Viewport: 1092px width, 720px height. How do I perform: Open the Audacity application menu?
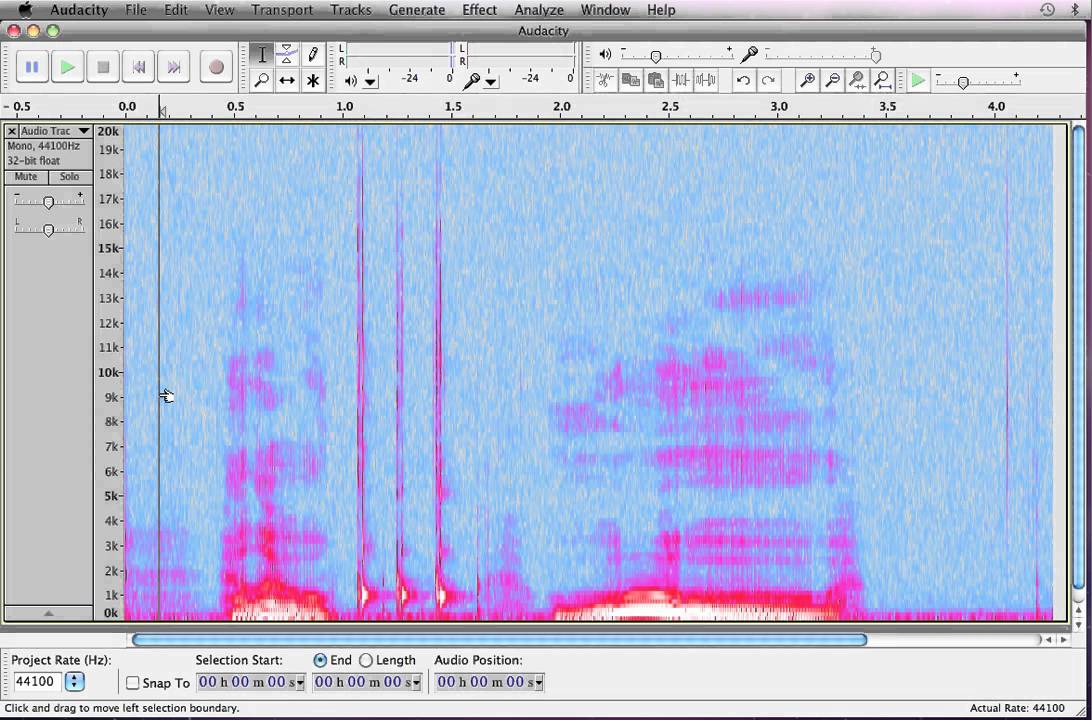(79, 10)
